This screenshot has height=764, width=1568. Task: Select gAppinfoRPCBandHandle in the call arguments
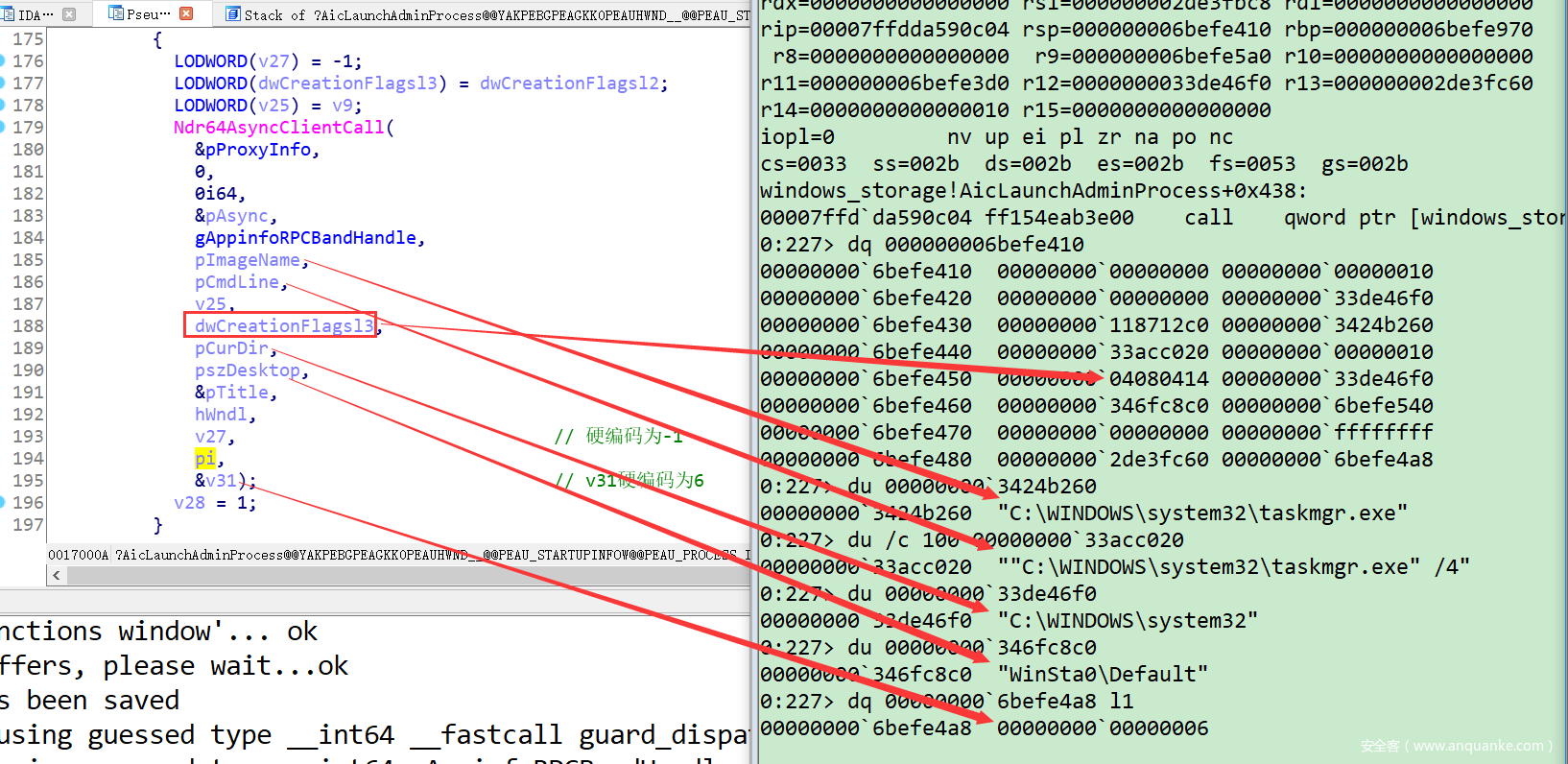coord(305,238)
